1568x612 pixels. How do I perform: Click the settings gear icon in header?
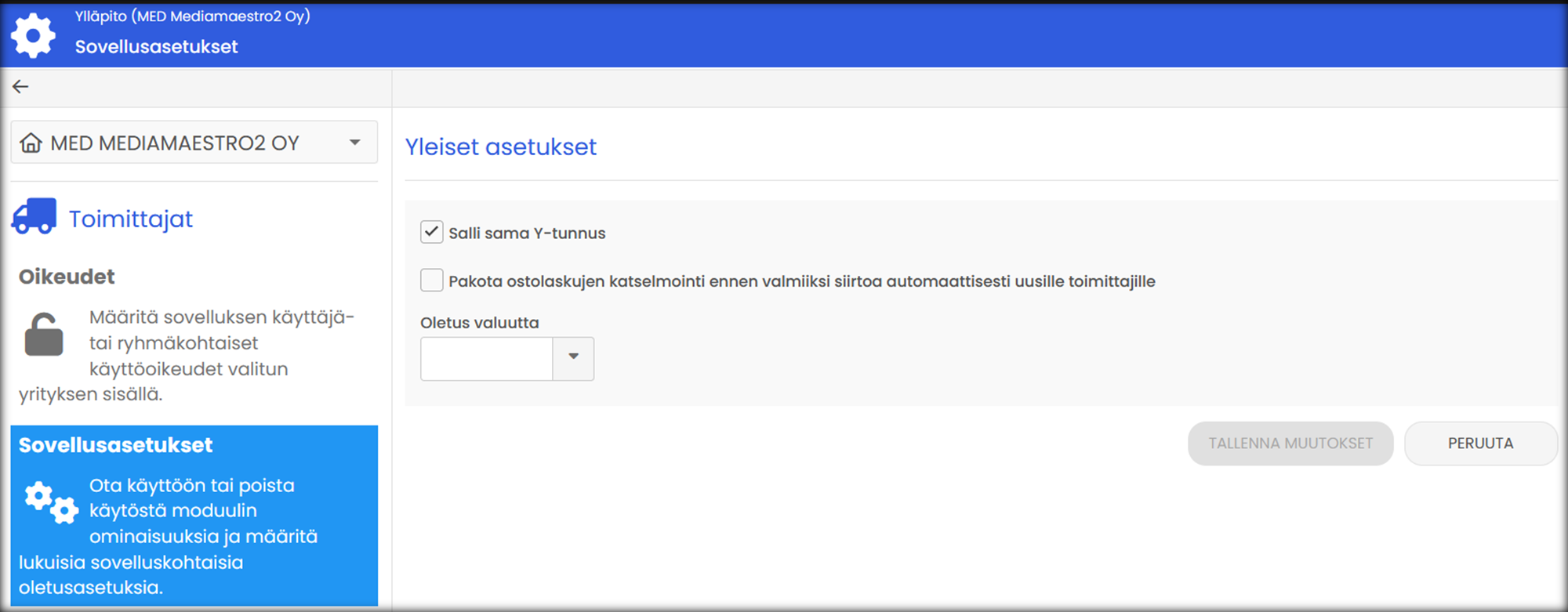33,34
